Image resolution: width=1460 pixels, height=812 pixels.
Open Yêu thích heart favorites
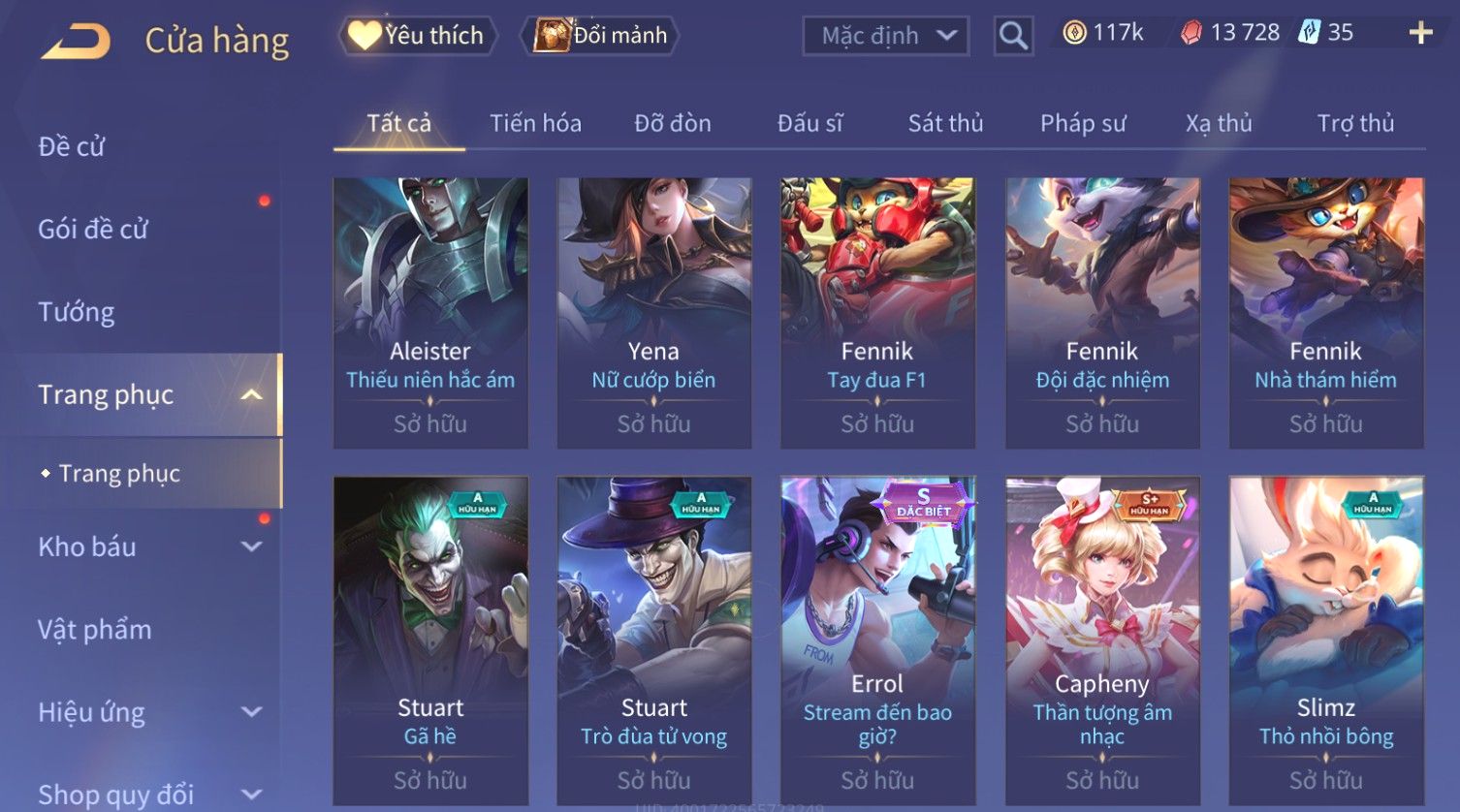pos(417,36)
